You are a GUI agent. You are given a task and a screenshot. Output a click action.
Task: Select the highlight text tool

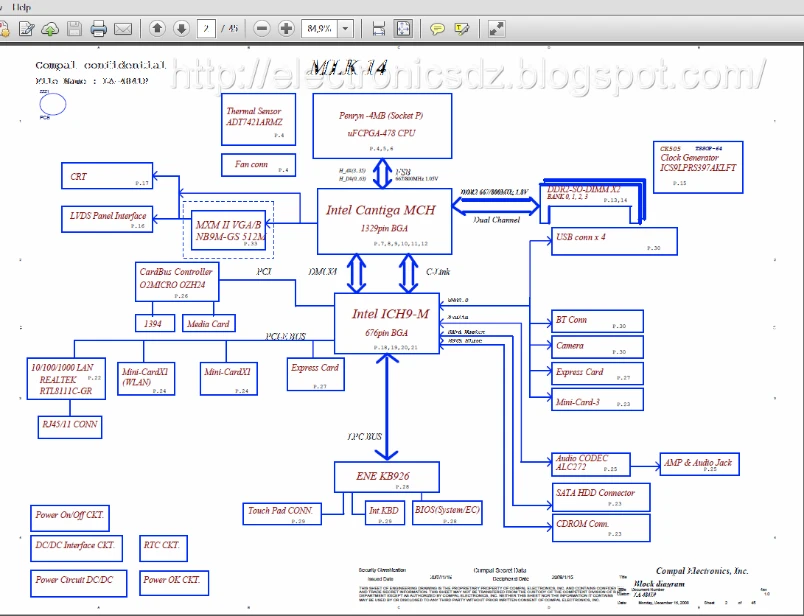coord(462,29)
